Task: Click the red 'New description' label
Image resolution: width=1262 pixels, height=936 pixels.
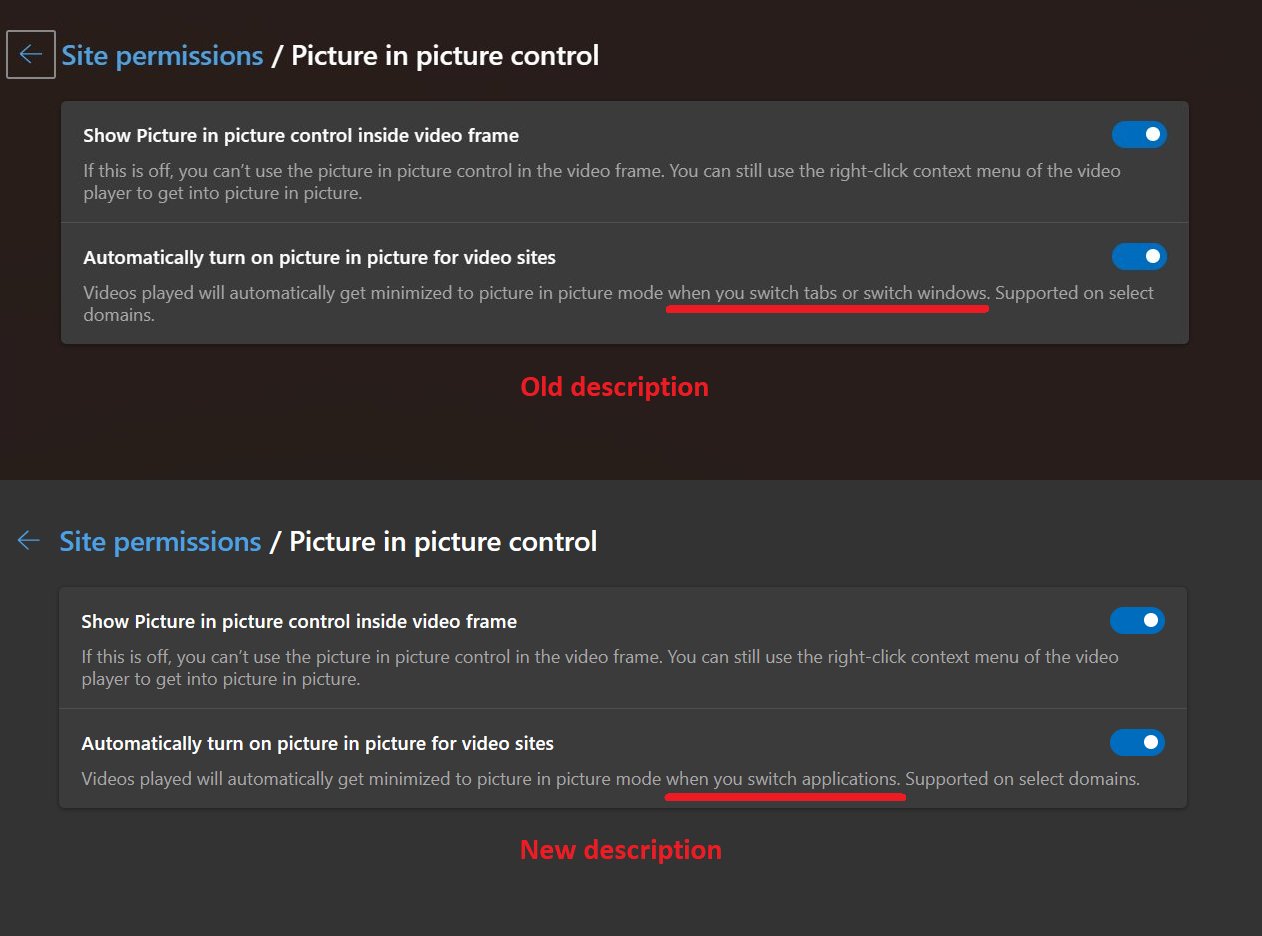Action: 620,850
